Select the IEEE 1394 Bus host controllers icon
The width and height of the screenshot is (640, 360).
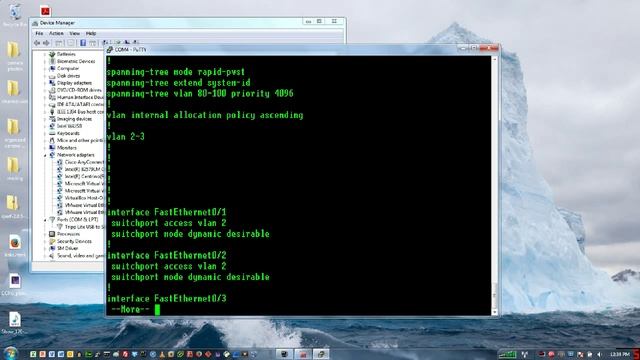(x=52, y=111)
